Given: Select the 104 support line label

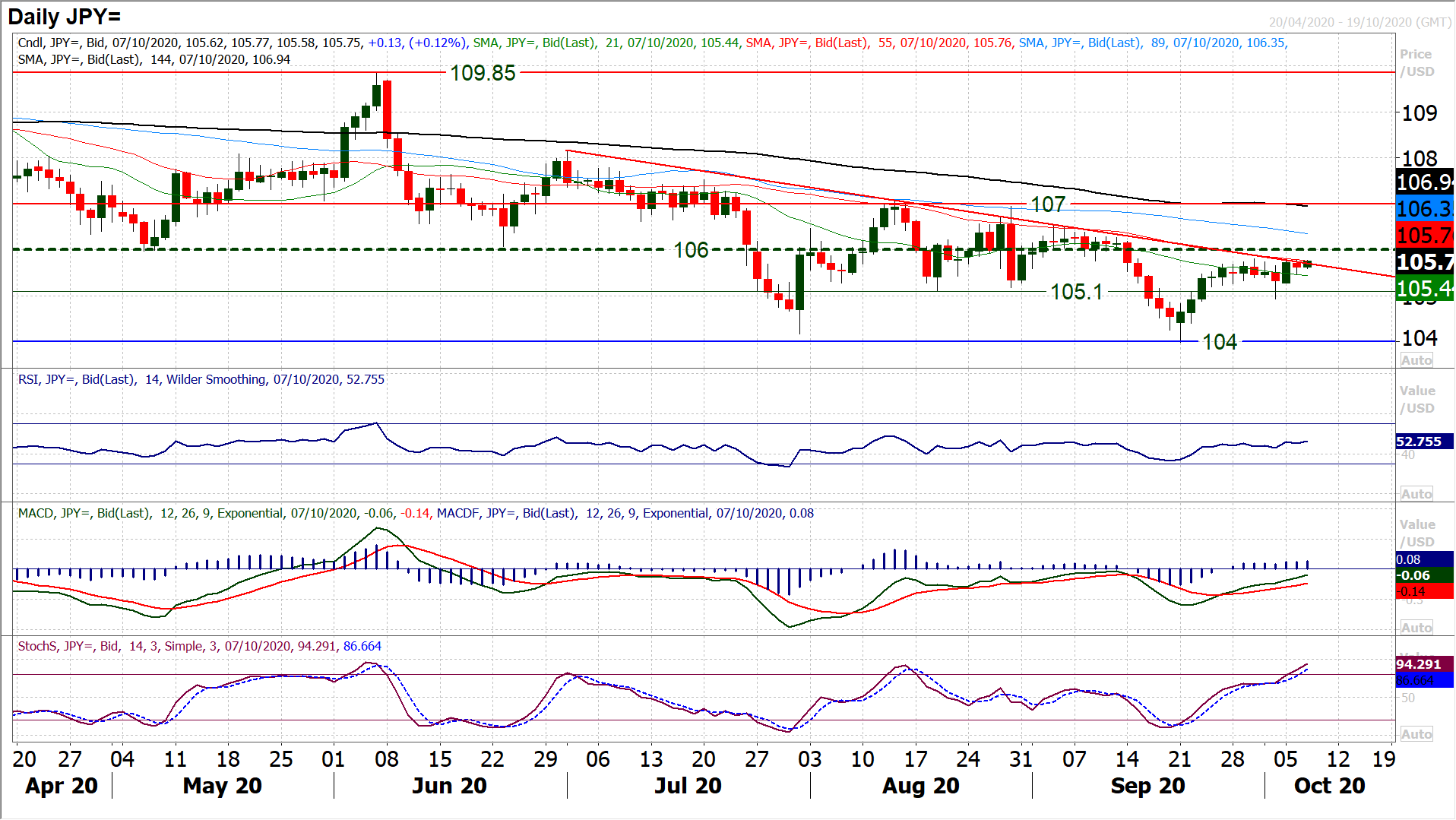Looking at the screenshot, I should click(x=1219, y=342).
